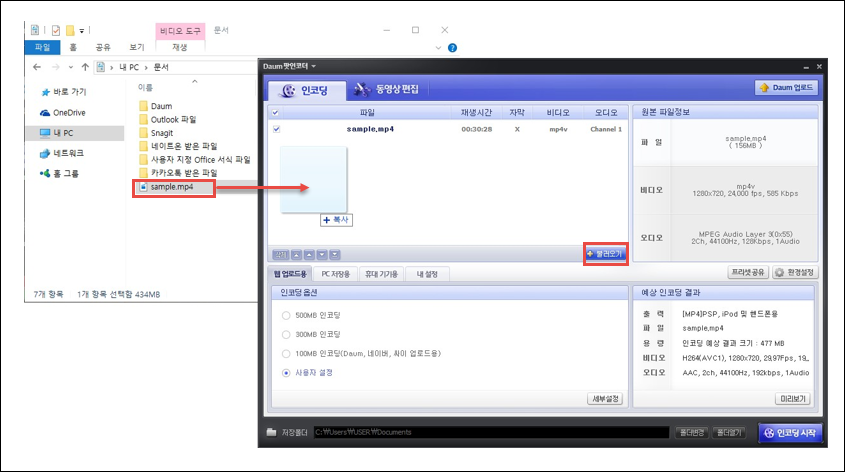
Task: Click the 미리보기 preview button
Action: tap(792, 399)
